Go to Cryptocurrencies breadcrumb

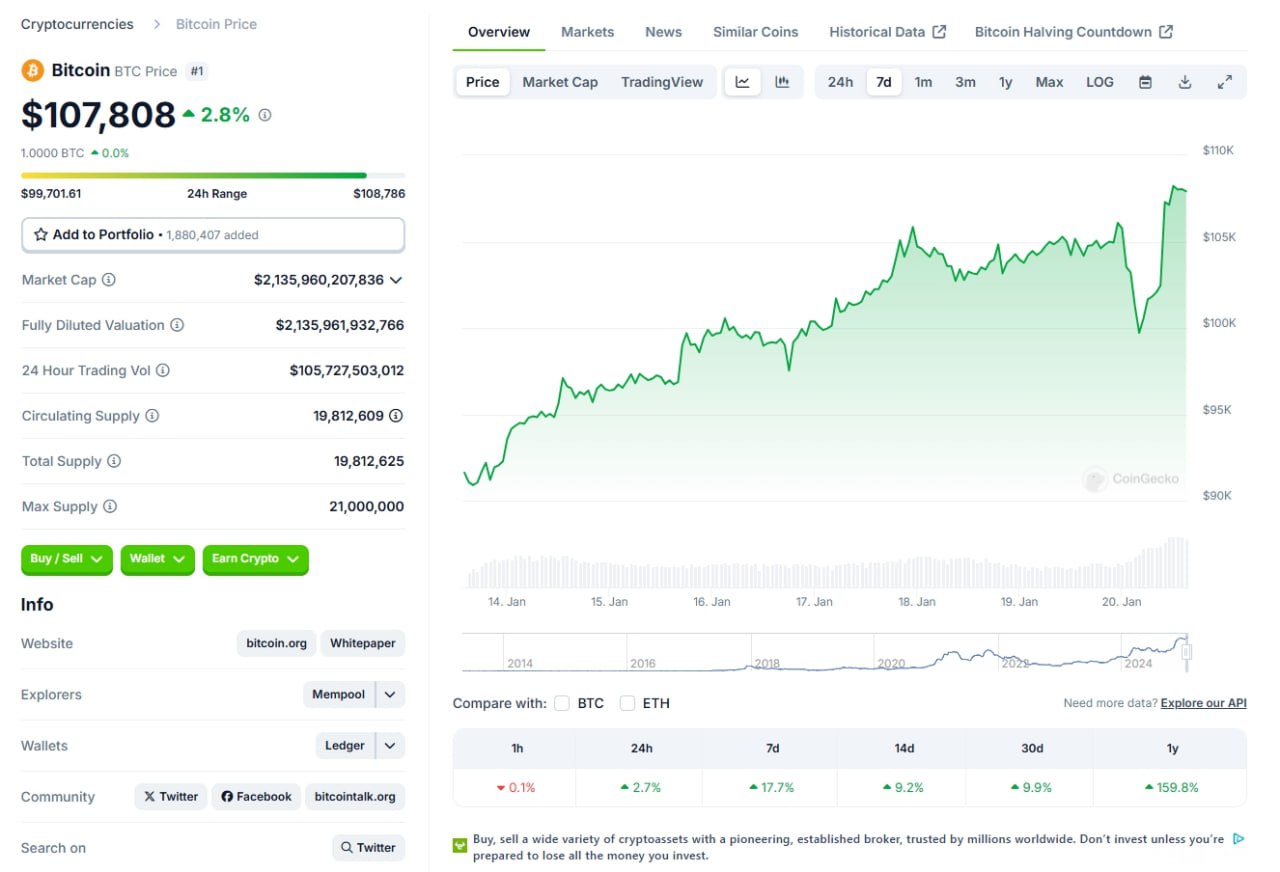point(77,24)
